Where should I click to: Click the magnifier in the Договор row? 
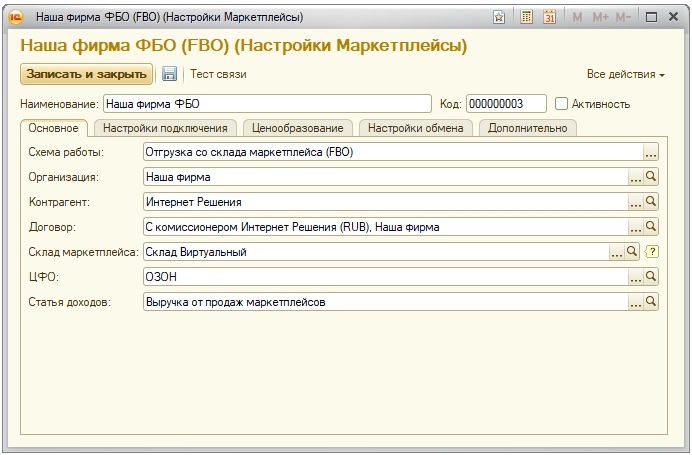point(651,227)
